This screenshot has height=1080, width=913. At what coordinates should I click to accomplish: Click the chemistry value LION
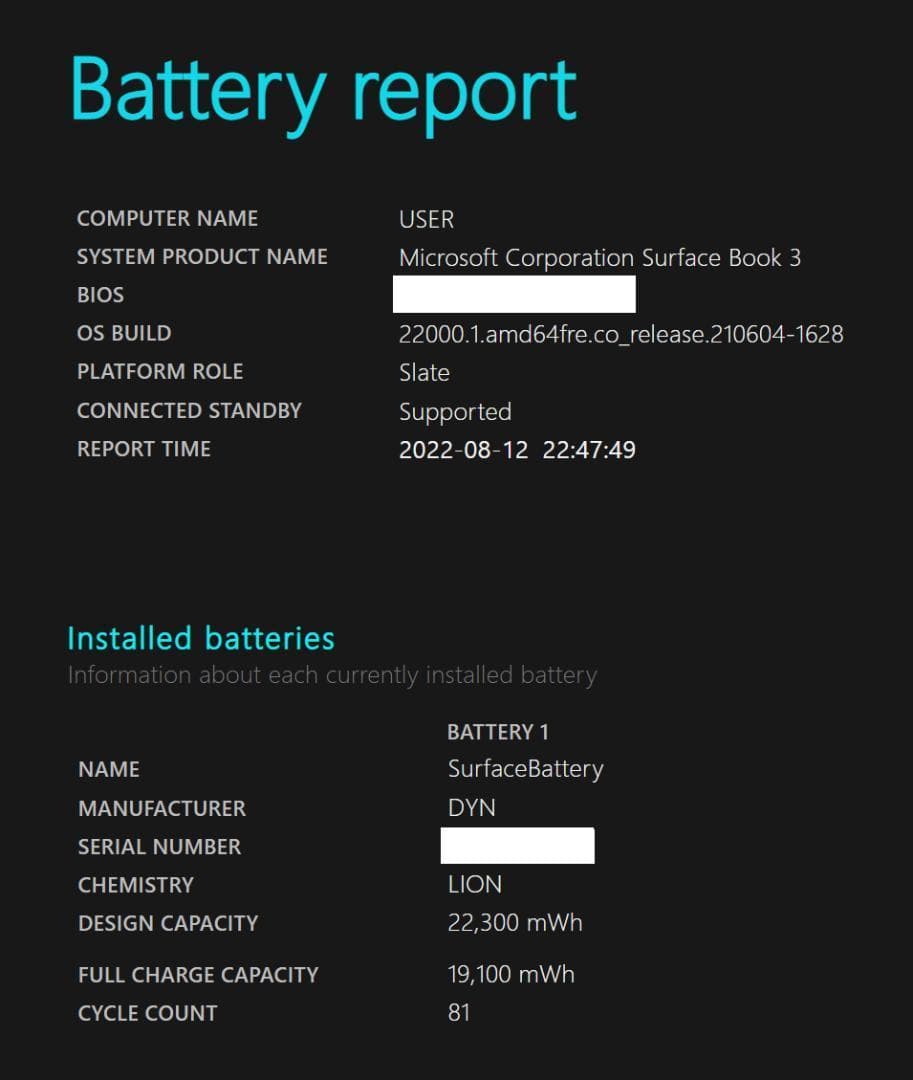pyautogui.click(x=474, y=884)
